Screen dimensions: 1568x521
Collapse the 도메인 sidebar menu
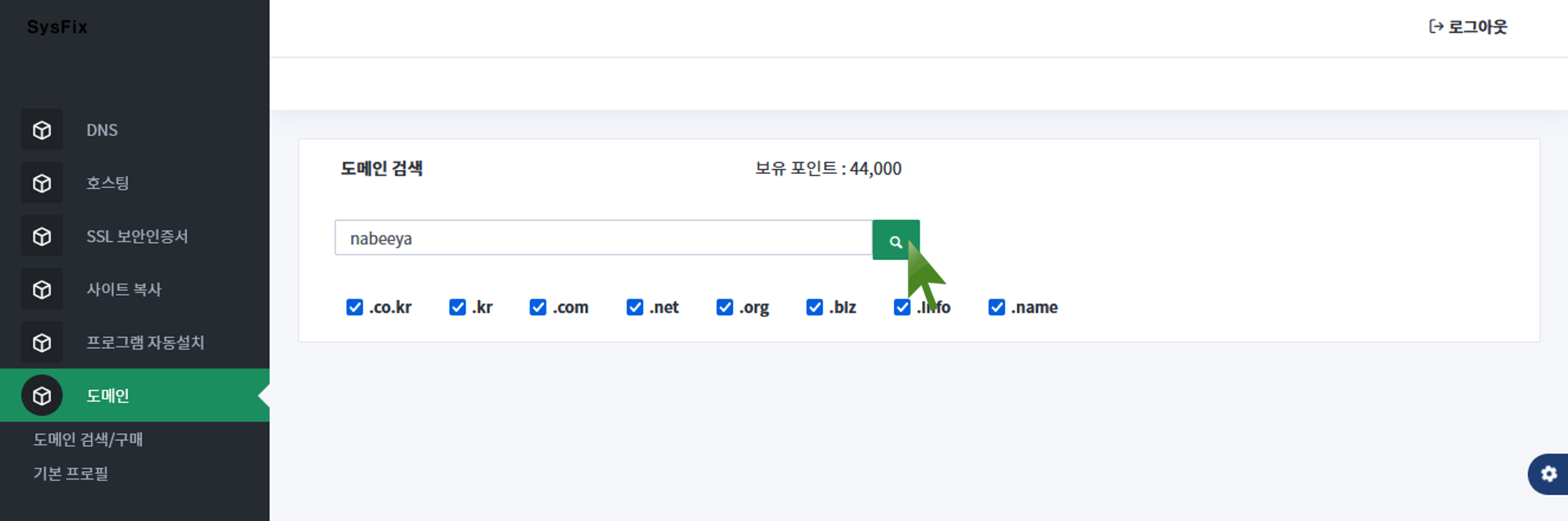107,396
